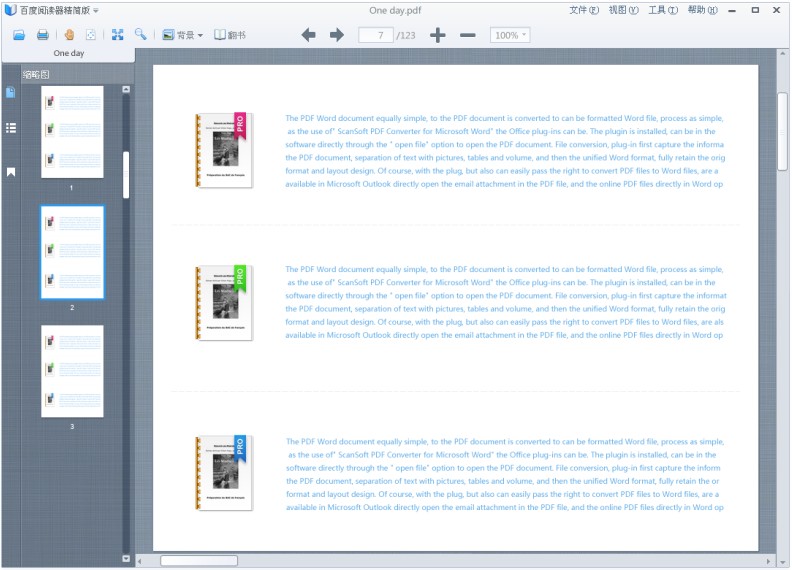This screenshot has height=570, width=792.
Task: Go to the previous page arrow
Action: click(x=309, y=35)
